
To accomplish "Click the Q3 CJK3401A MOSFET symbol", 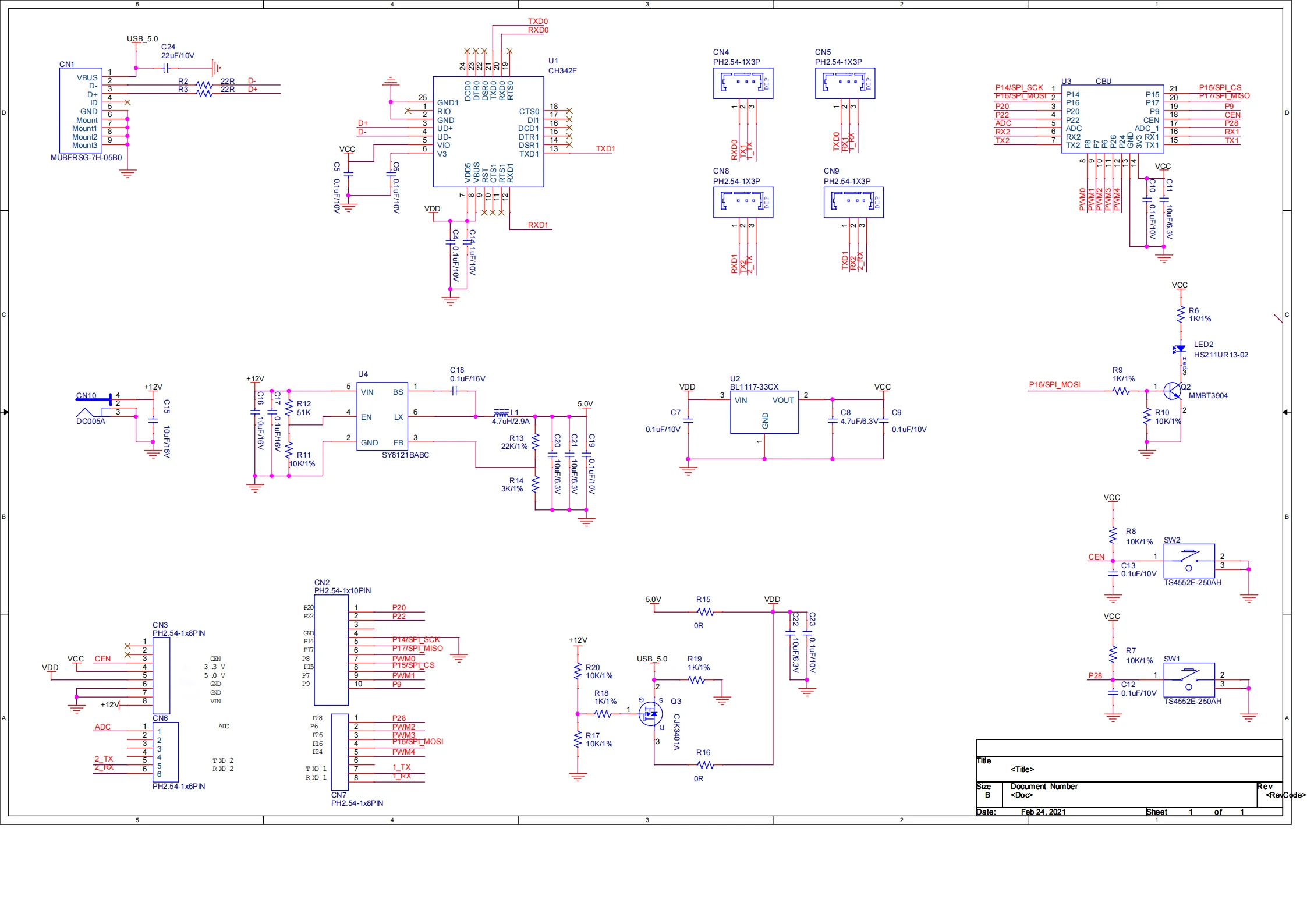I will pyautogui.click(x=651, y=714).
